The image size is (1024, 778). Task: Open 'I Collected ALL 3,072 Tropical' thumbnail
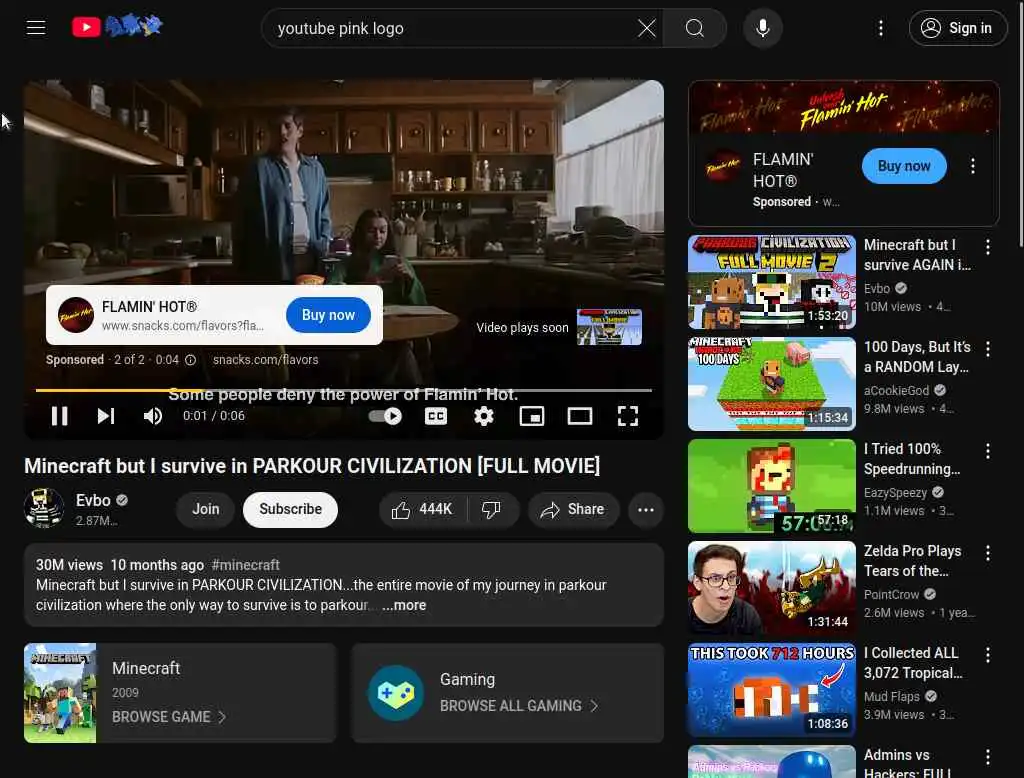771,690
